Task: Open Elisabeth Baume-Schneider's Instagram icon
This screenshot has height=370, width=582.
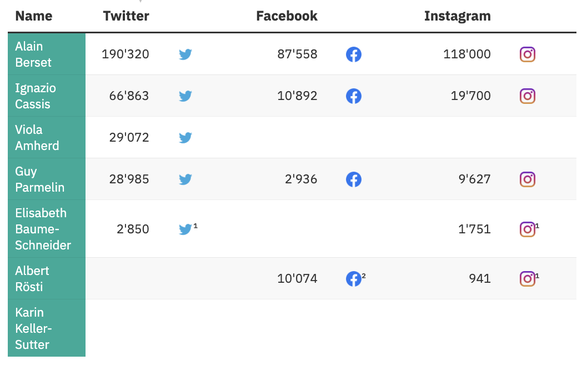Action: click(x=527, y=229)
